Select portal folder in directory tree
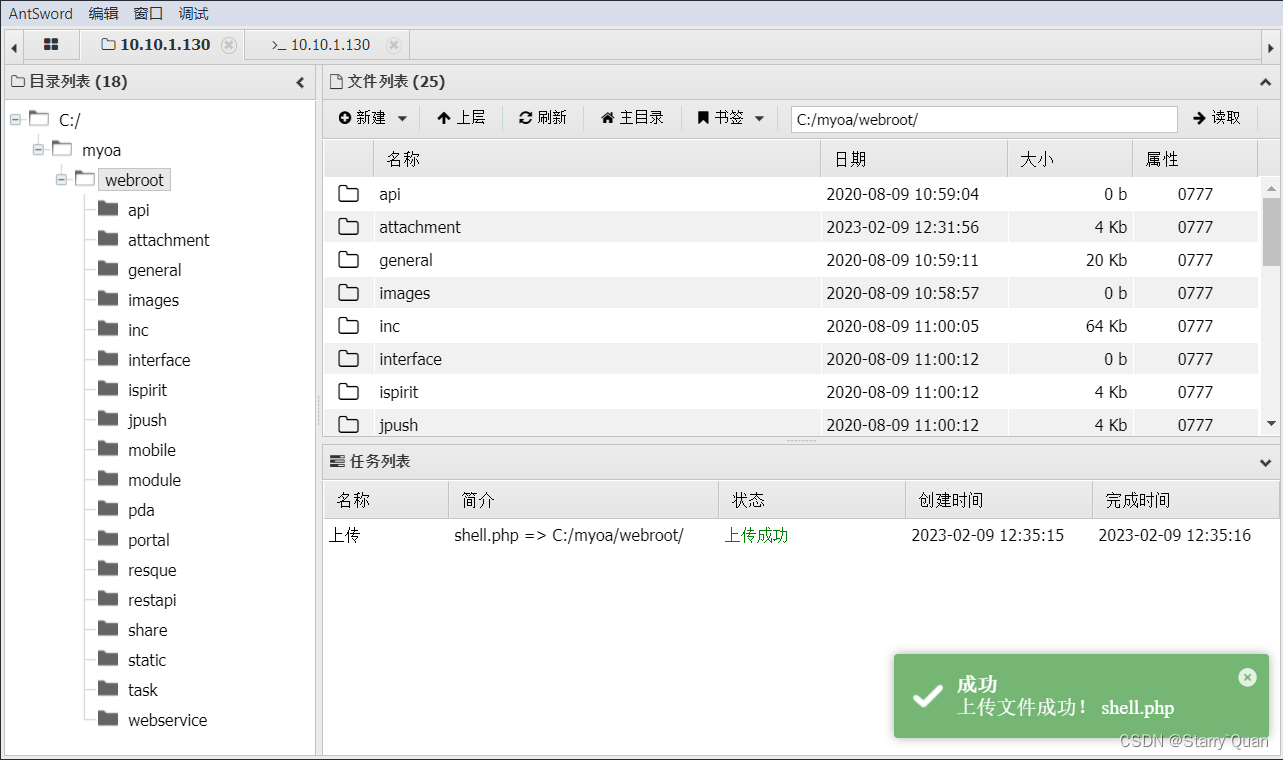The width and height of the screenshot is (1283, 760). click(148, 540)
